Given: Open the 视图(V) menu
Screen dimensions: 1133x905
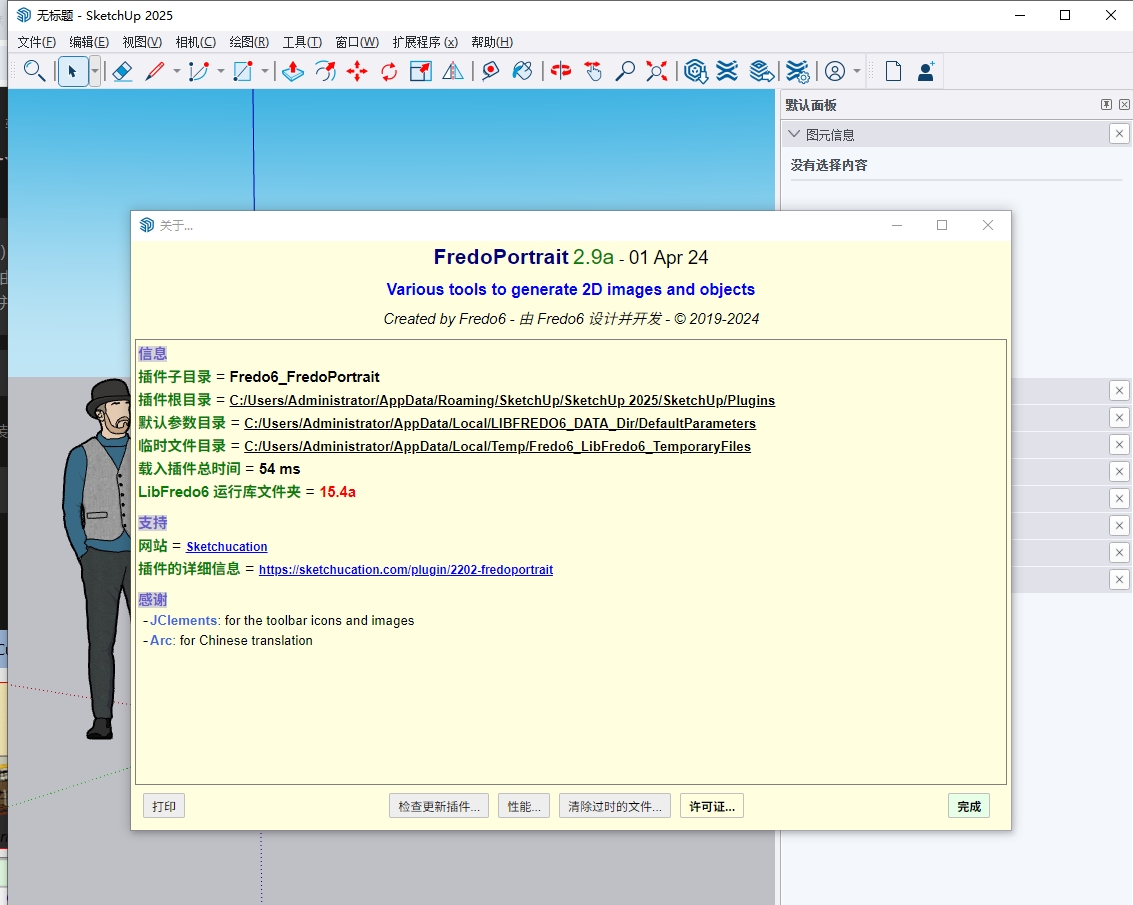Looking at the screenshot, I should (142, 42).
